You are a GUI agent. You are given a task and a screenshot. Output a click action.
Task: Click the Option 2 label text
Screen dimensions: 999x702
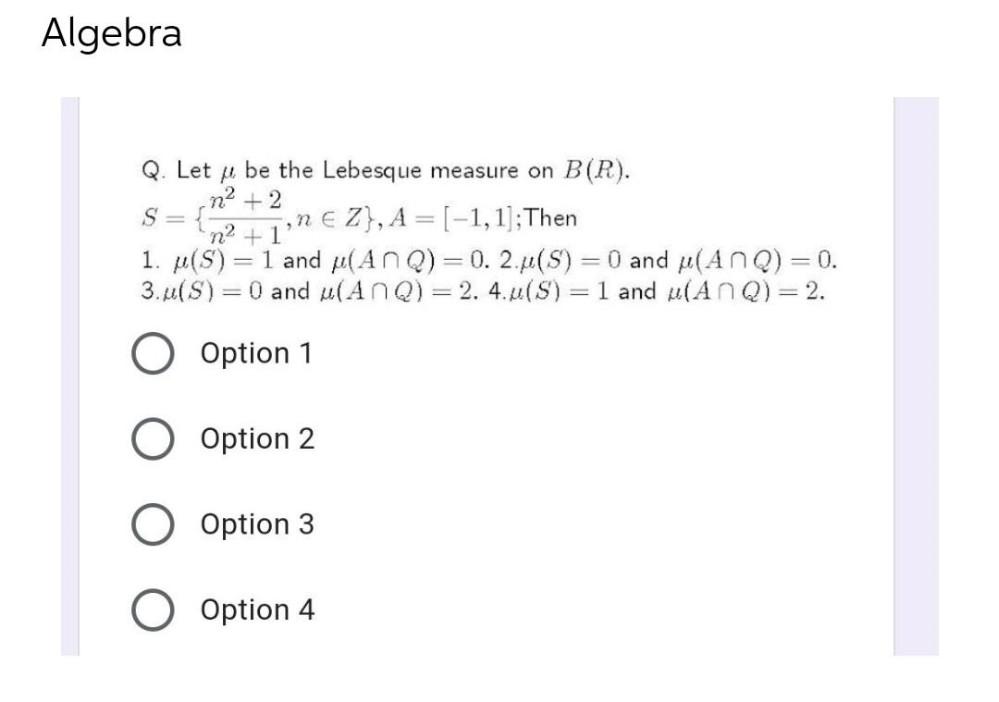tap(257, 438)
